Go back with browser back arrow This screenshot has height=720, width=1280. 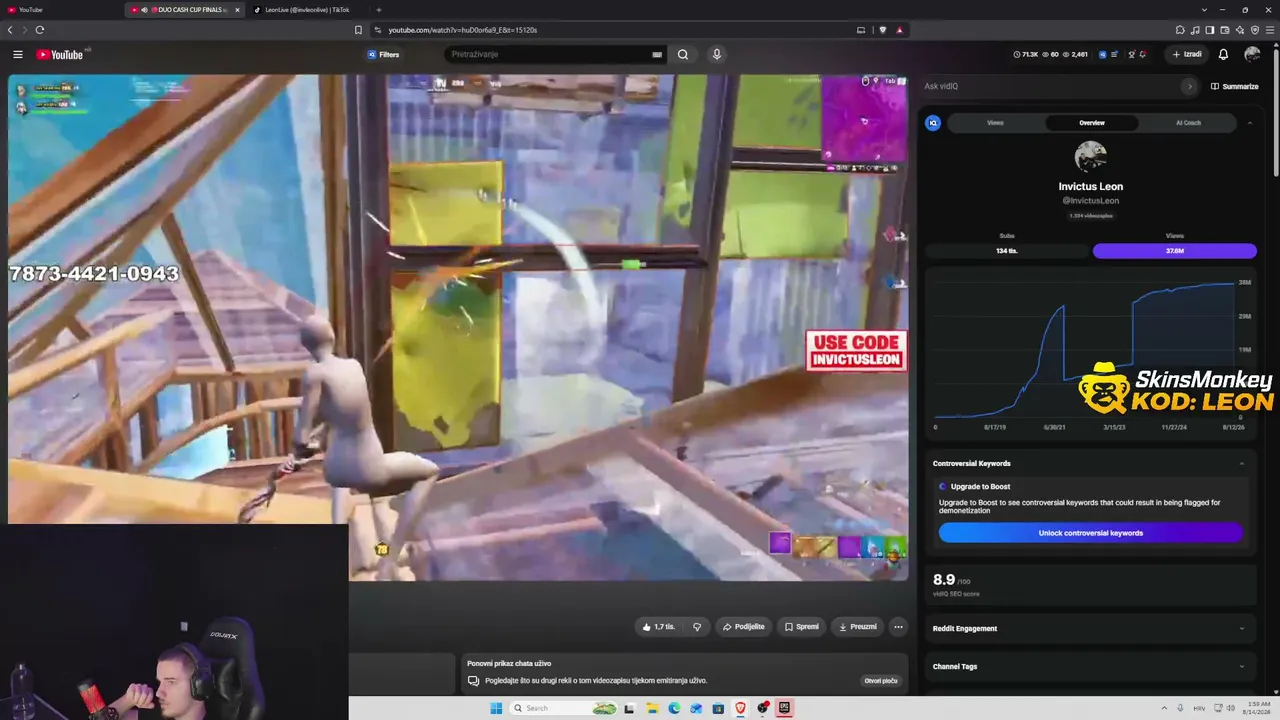coord(11,30)
